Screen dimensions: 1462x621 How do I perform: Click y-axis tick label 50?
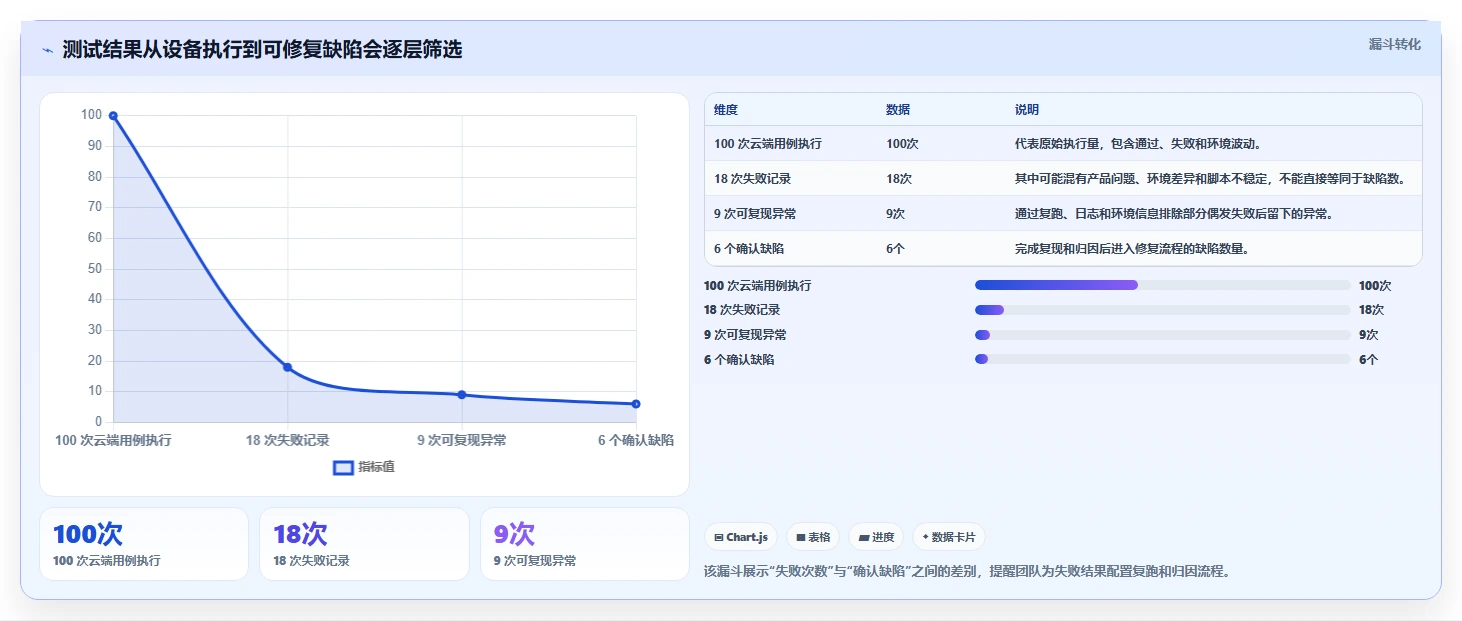[95, 268]
